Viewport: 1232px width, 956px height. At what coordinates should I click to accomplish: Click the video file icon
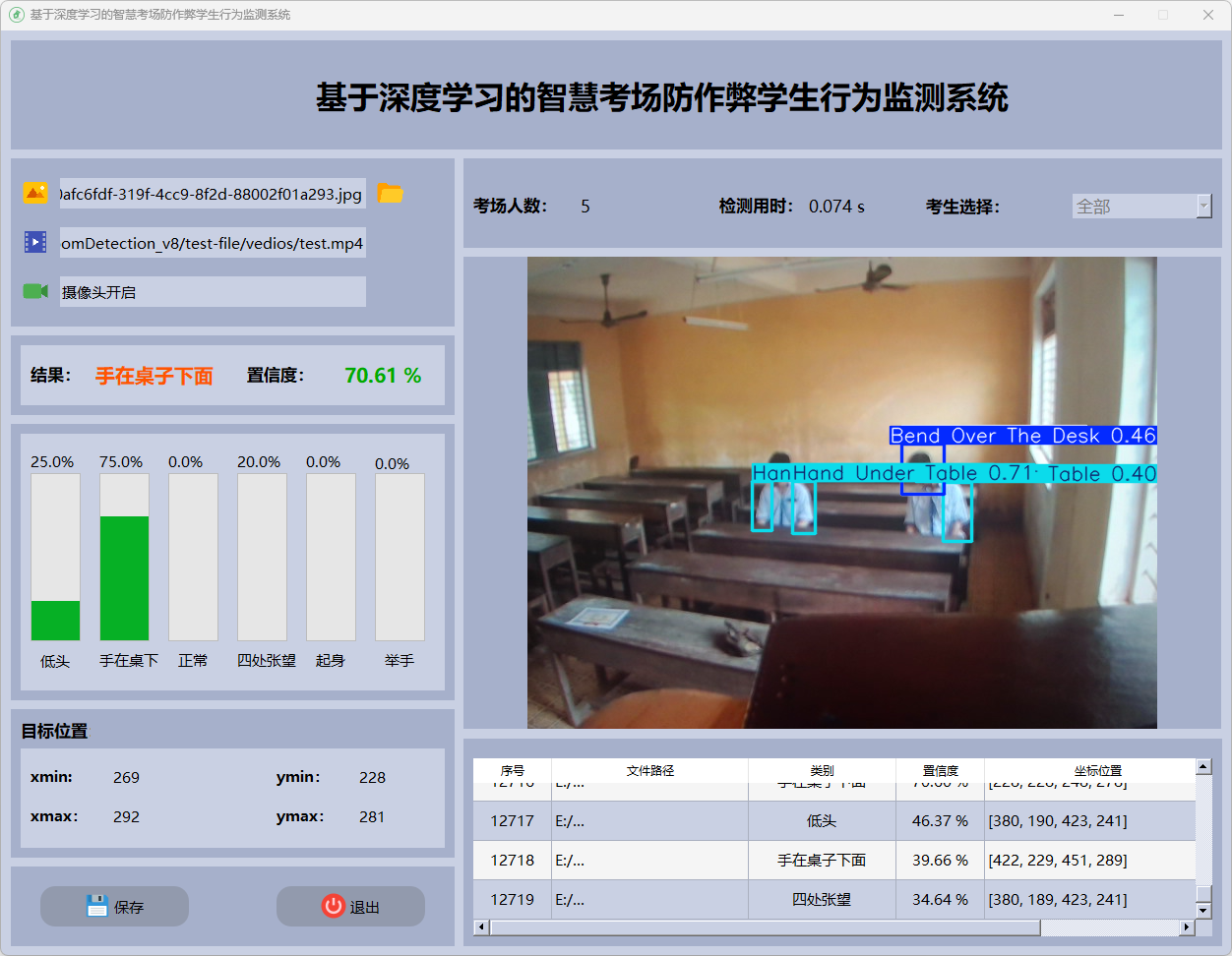[x=35, y=242]
